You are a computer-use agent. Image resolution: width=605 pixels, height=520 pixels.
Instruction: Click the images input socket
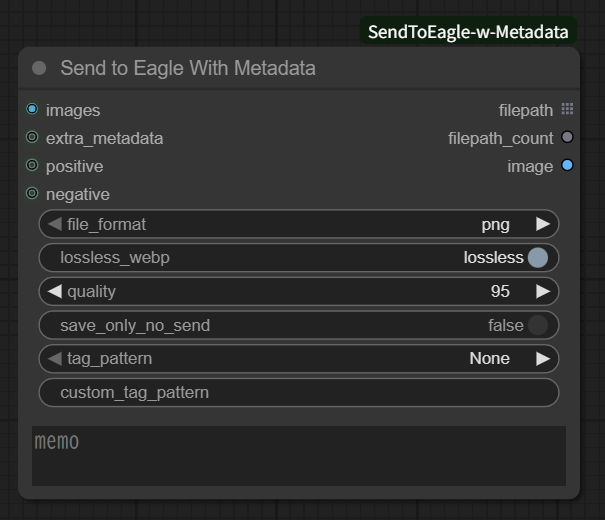coord(32,109)
